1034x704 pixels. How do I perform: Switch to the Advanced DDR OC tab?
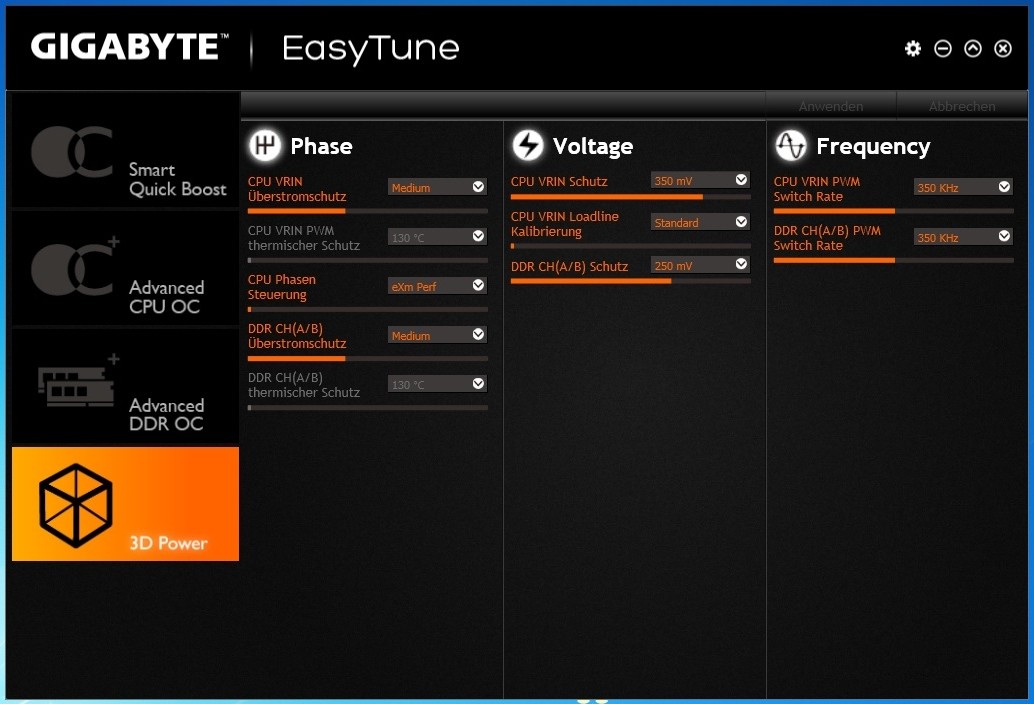125,387
